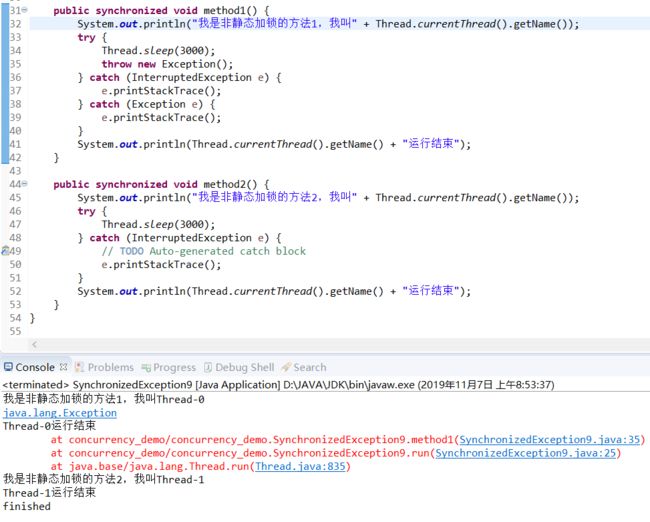Image resolution: width=650 pixels, height=522 pixels.
Task: Collapse method1 with the fold marker
Action: coord(25,10)
